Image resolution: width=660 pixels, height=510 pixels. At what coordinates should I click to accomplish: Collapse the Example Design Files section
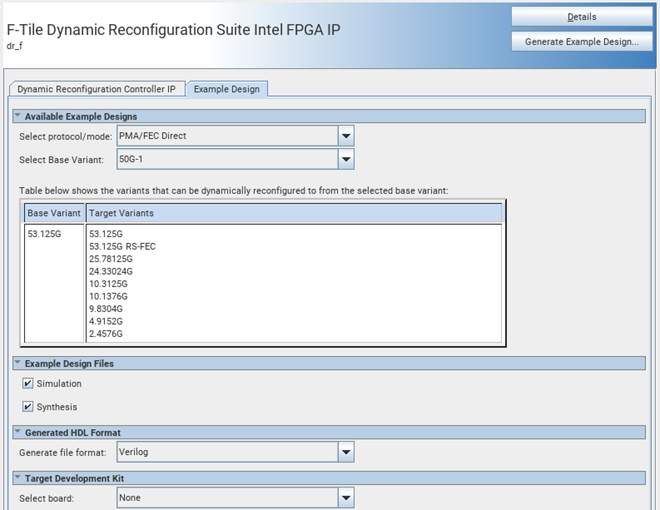(17, 364)
